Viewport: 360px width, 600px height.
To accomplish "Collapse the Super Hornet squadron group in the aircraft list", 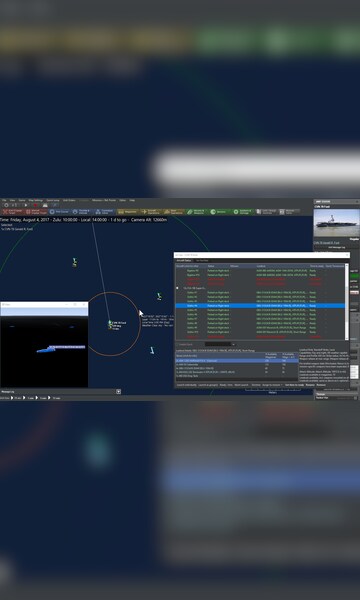I will click(x=177, y=288).
